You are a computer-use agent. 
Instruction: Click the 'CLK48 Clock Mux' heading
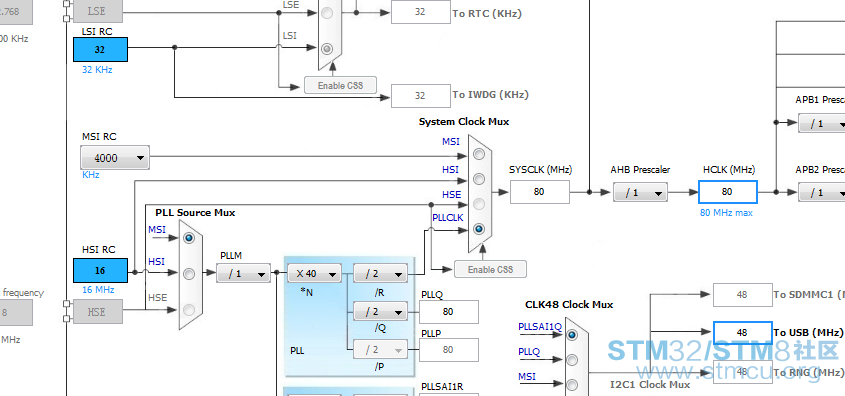click(x=569, y=304)
